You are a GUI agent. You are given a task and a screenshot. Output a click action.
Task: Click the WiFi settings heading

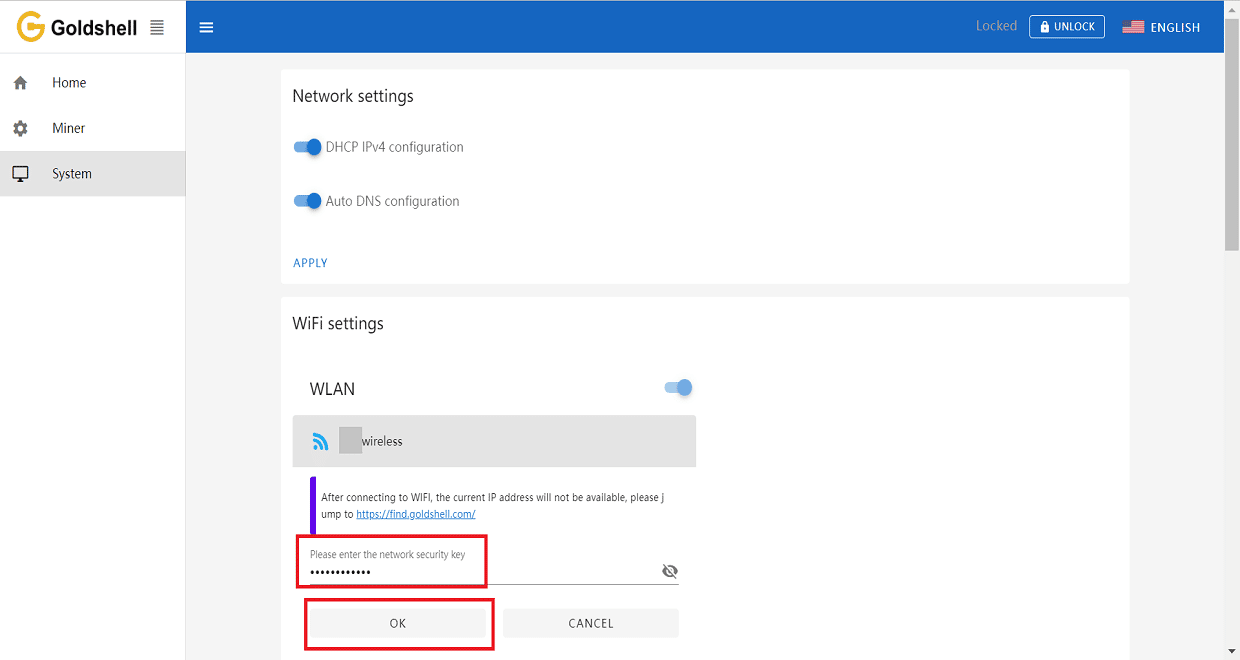[338, 324]
